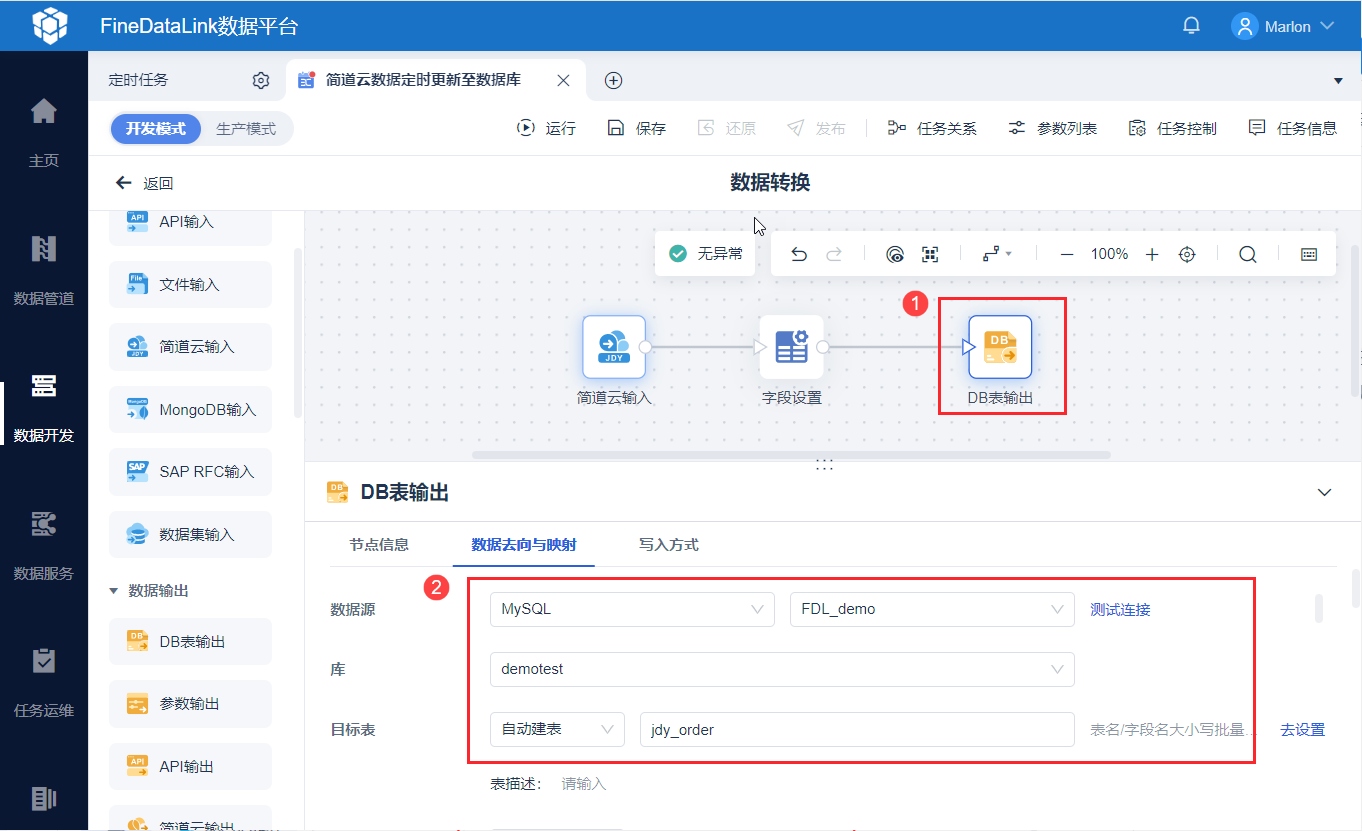Viewport: 1362px width, 831px height.
Task: Close the 简道云数据定时更新至数据库 tab
Action: (563, 80)
